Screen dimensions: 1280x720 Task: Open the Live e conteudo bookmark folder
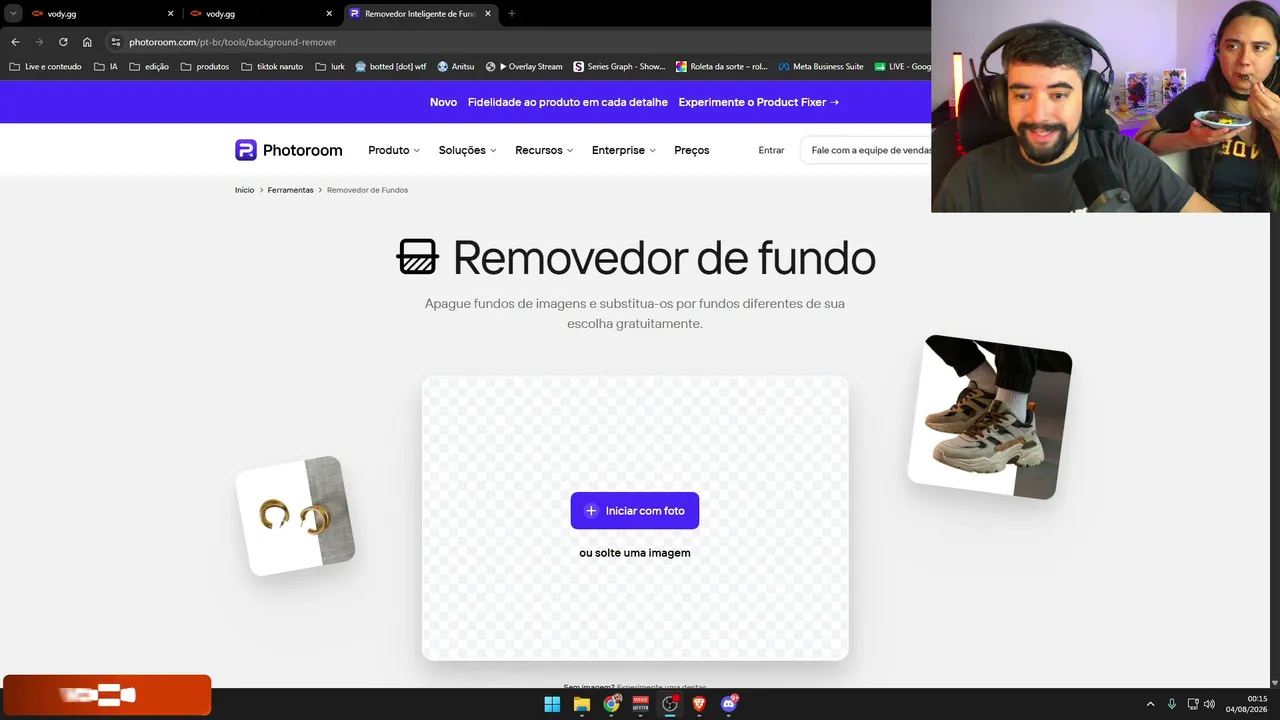tap(45, 67)
